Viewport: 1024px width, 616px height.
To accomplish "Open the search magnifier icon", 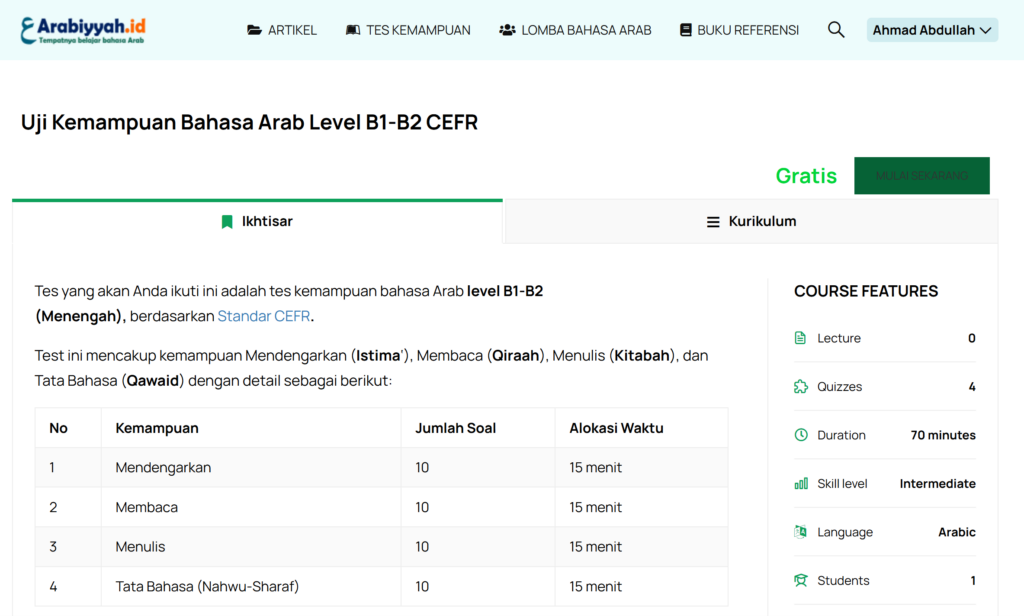I will tap(836, 30).
